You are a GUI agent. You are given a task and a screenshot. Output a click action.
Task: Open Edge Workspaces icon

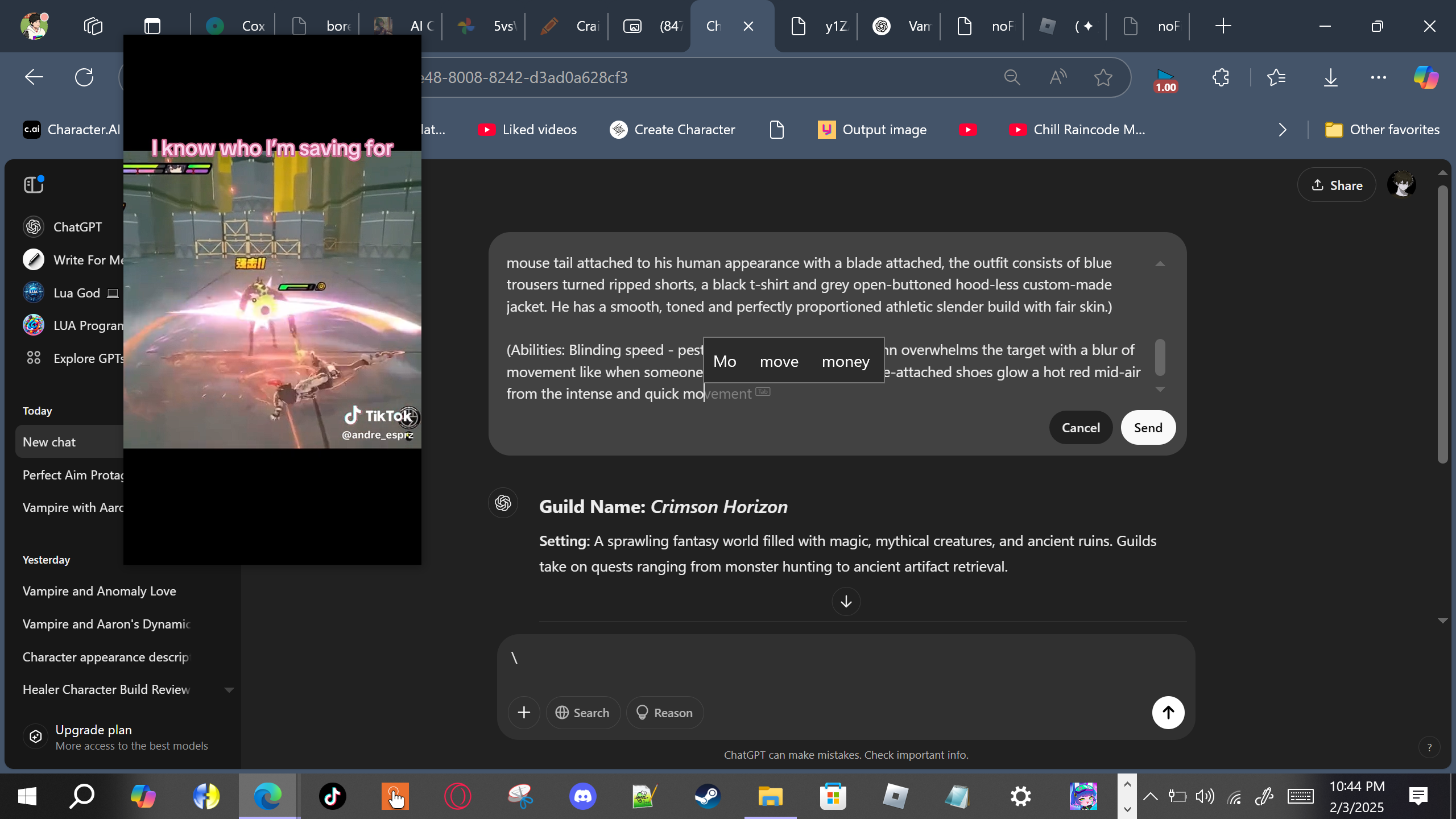93,26
